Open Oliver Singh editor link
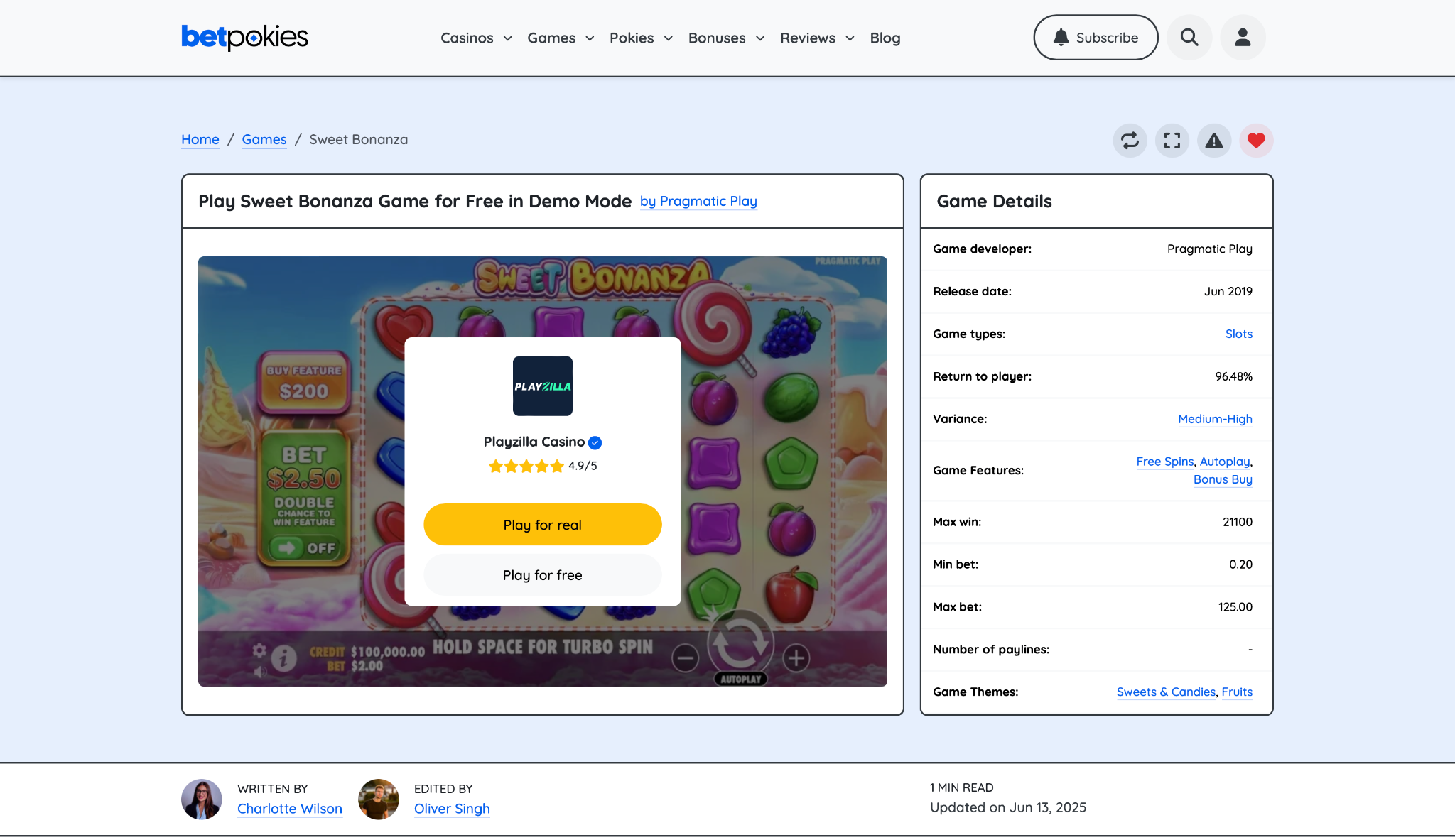 point(452,809)
